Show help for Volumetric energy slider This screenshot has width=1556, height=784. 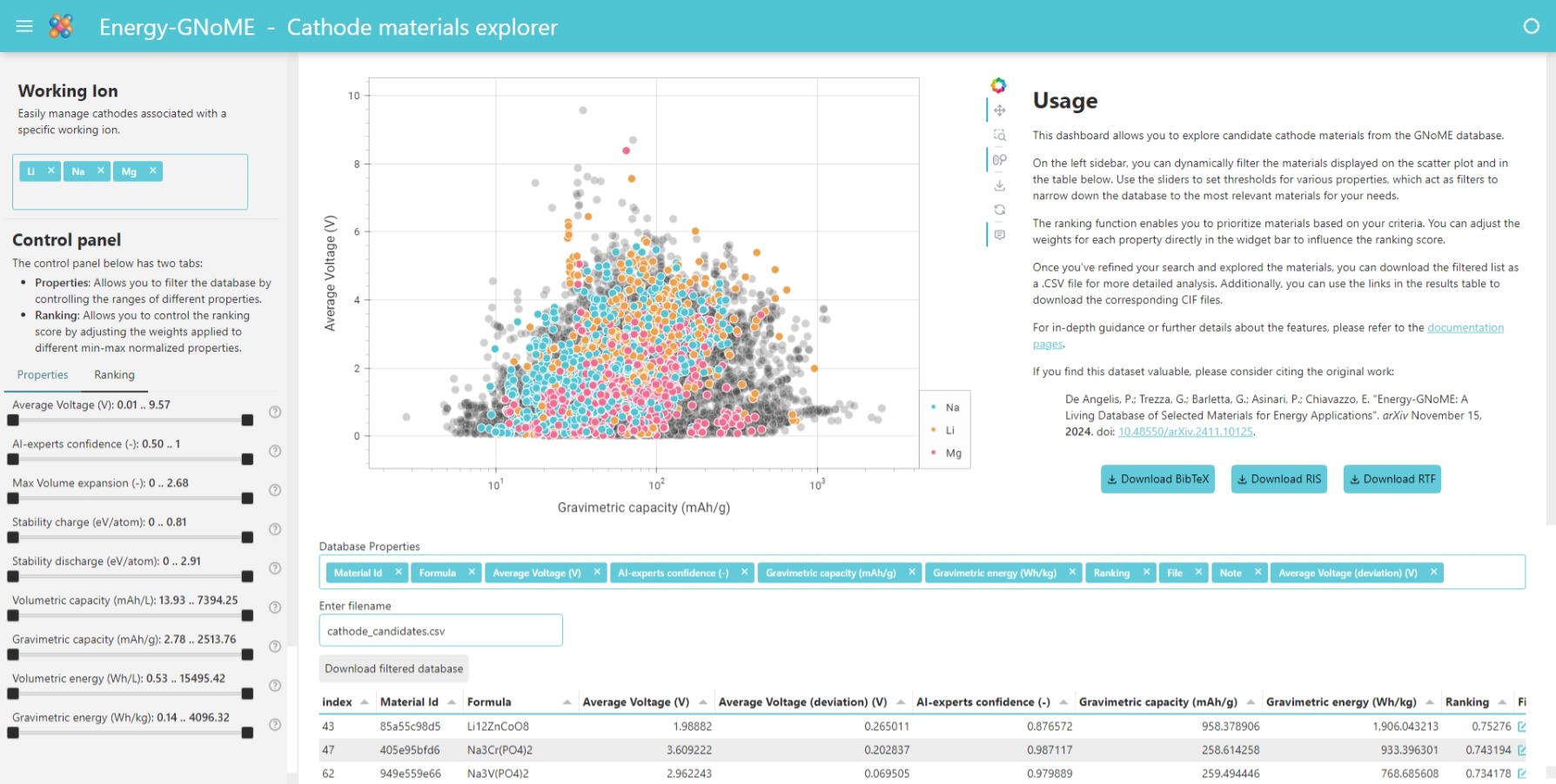point(275,686)
